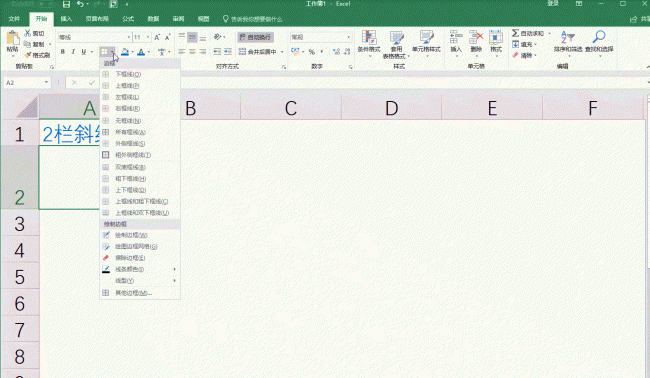650x378 pixels.
Task: Open the font name combo box
Action: 95,37
